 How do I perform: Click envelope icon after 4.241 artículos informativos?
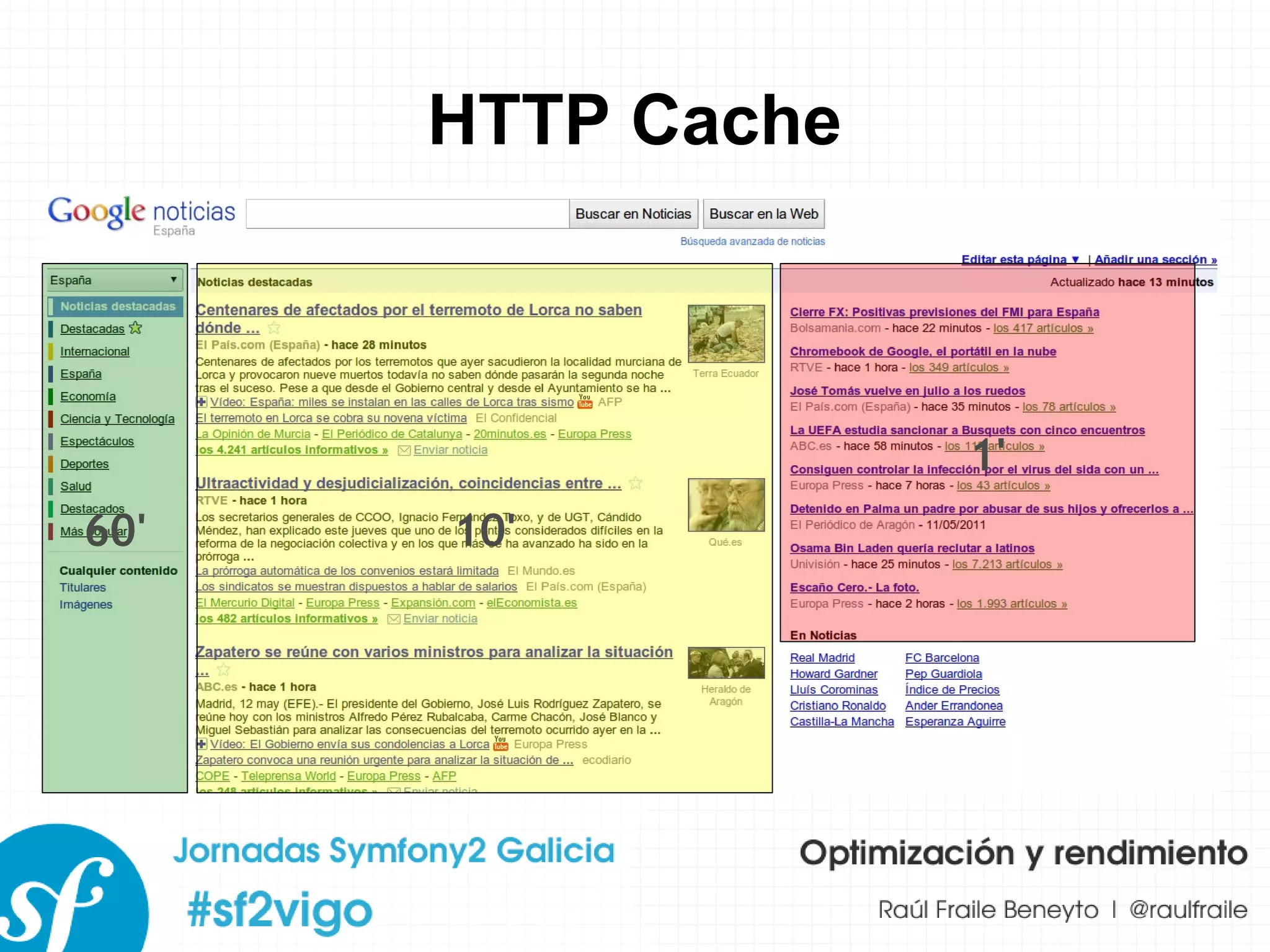[404, 450]
